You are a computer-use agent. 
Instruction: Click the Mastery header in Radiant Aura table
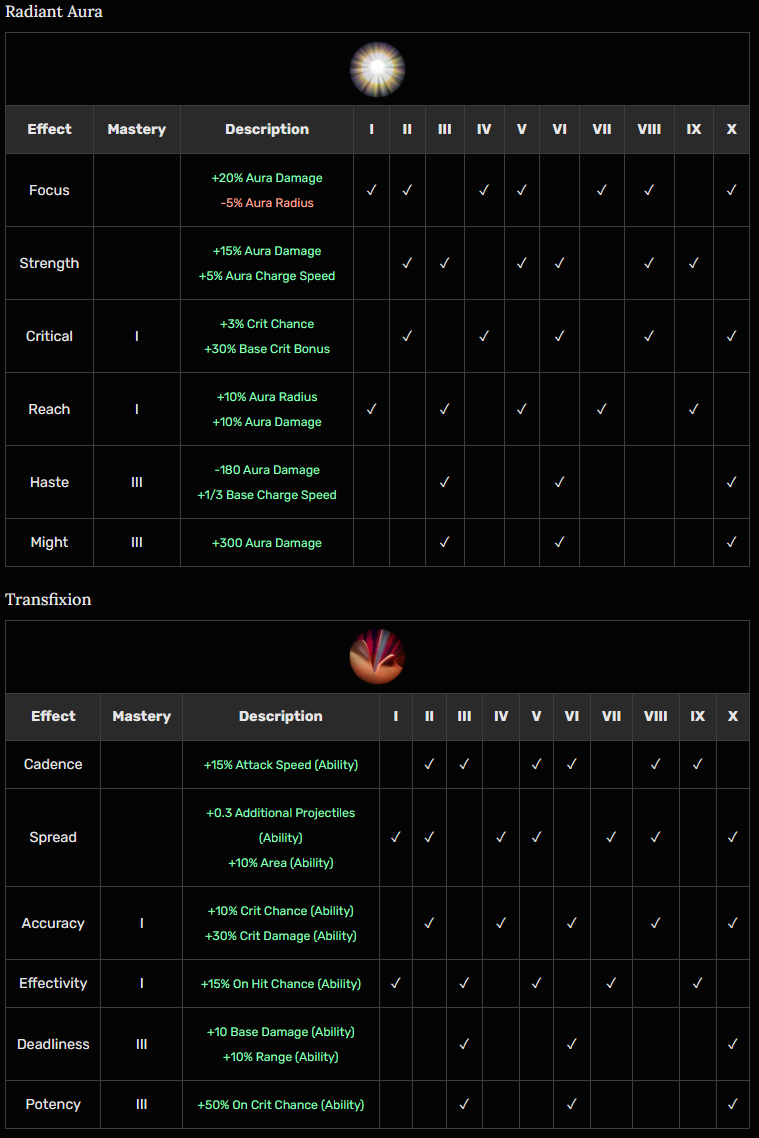pyautogui.click(x=137, y=129)
